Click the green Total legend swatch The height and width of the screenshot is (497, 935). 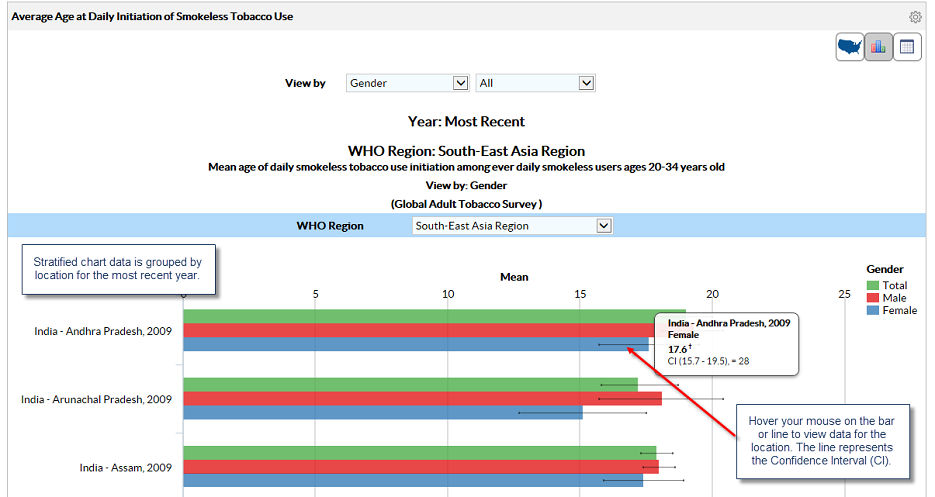point(872,285)
